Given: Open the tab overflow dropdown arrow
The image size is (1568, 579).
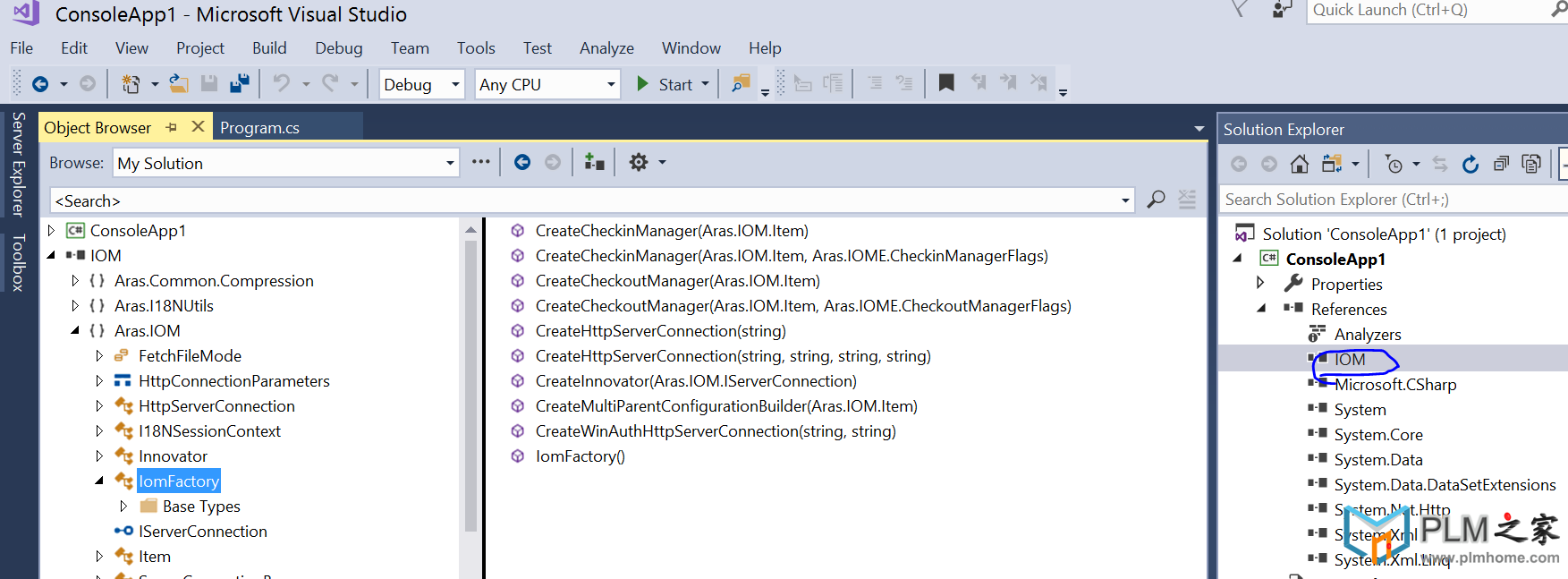Looking at the screenshot, I should tap(1199, 129).
